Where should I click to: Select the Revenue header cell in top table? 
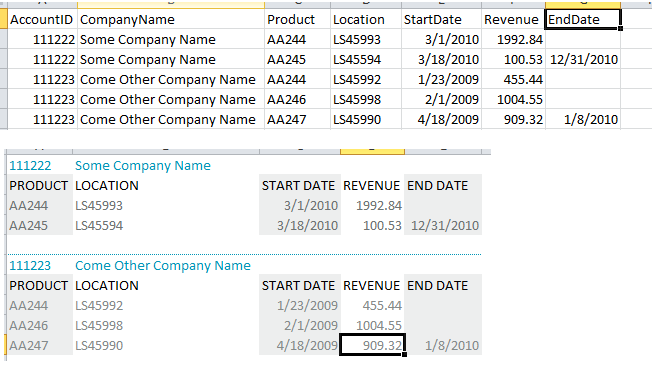click(x=513, y=19)
